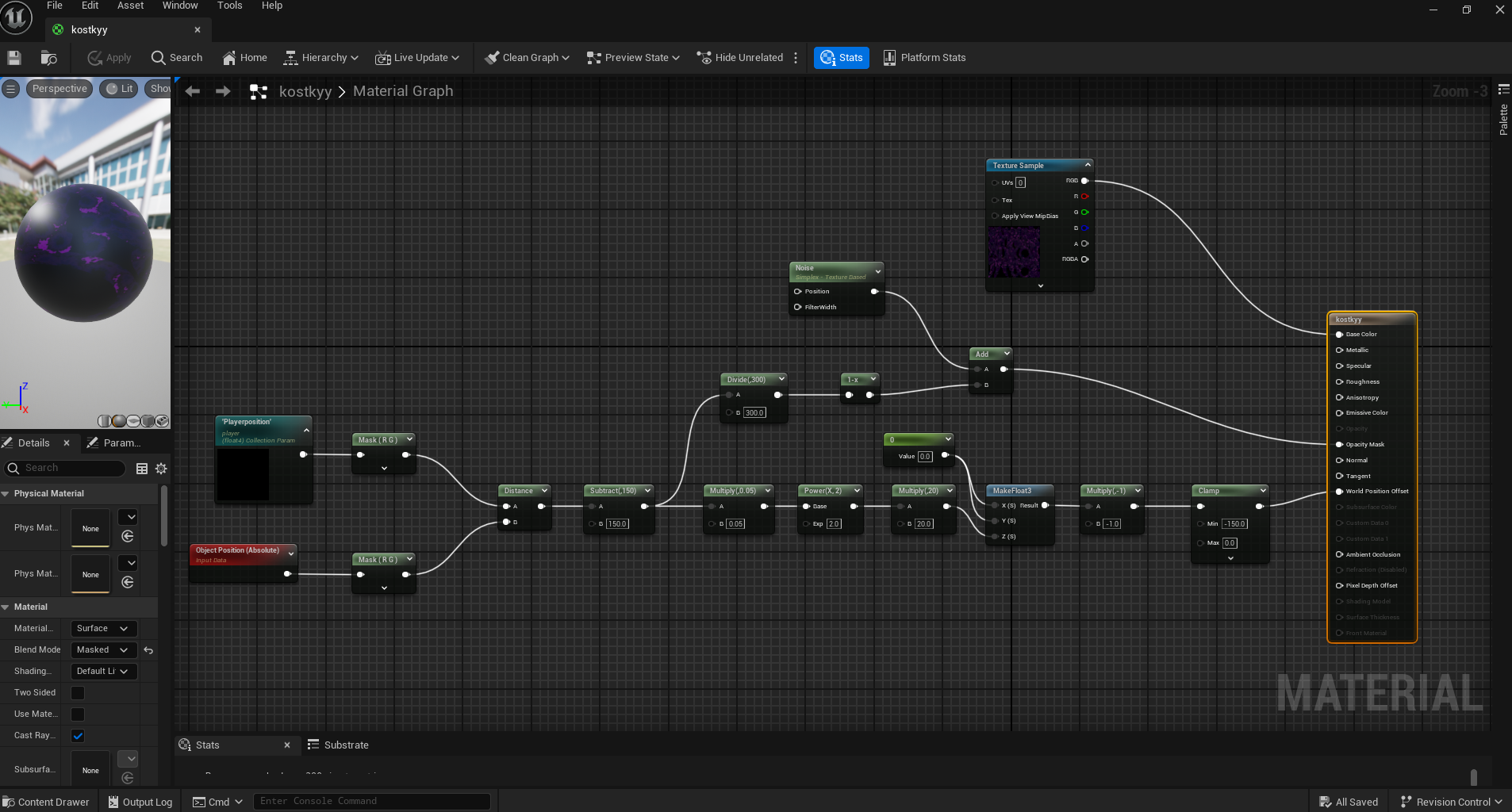Image resolution: width=1512 pixels, height=812 pixels.
Task: Enable the Two Sided checkbox
Action: 78,693
